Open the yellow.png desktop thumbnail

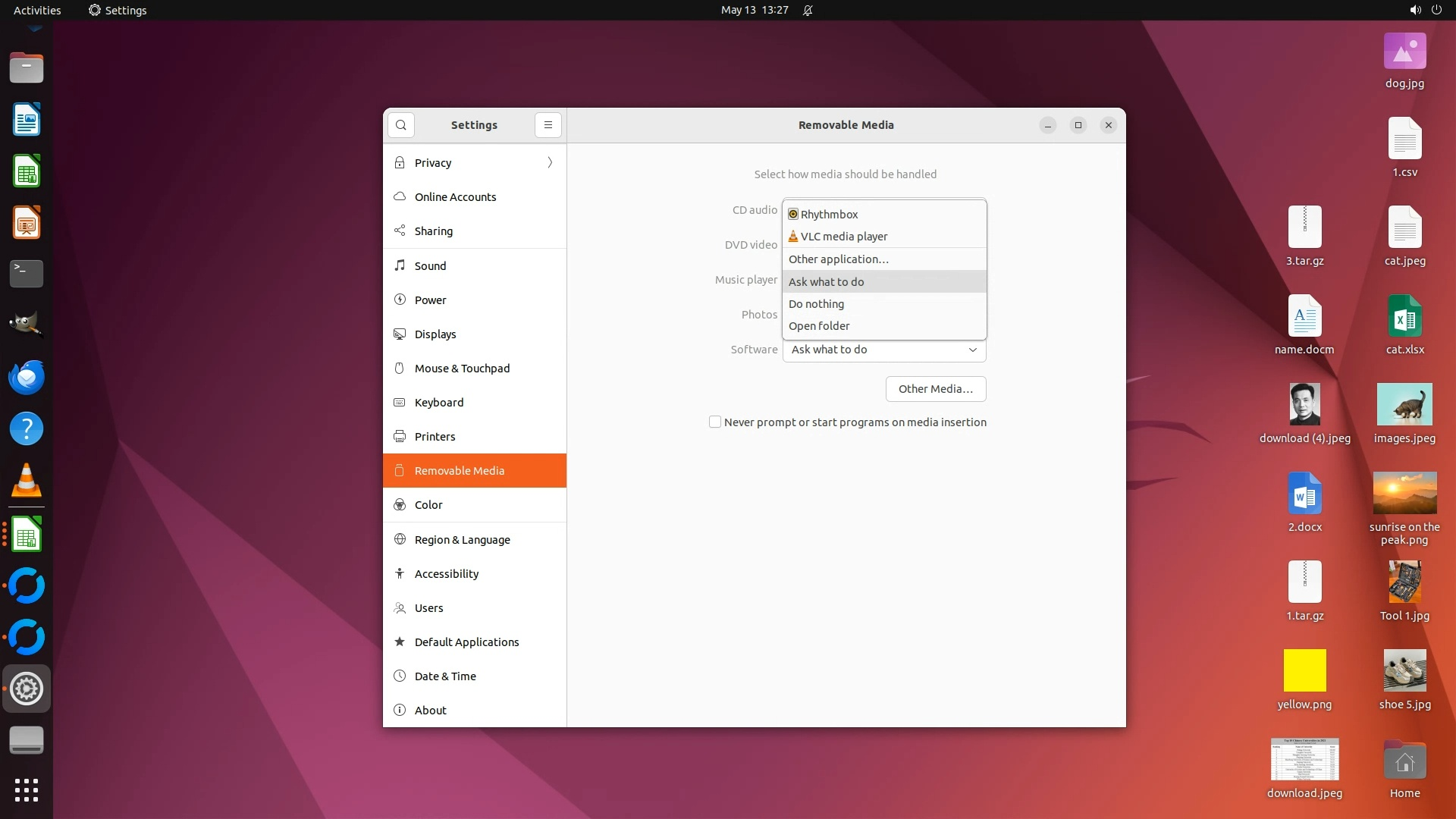coord(1304,670)
